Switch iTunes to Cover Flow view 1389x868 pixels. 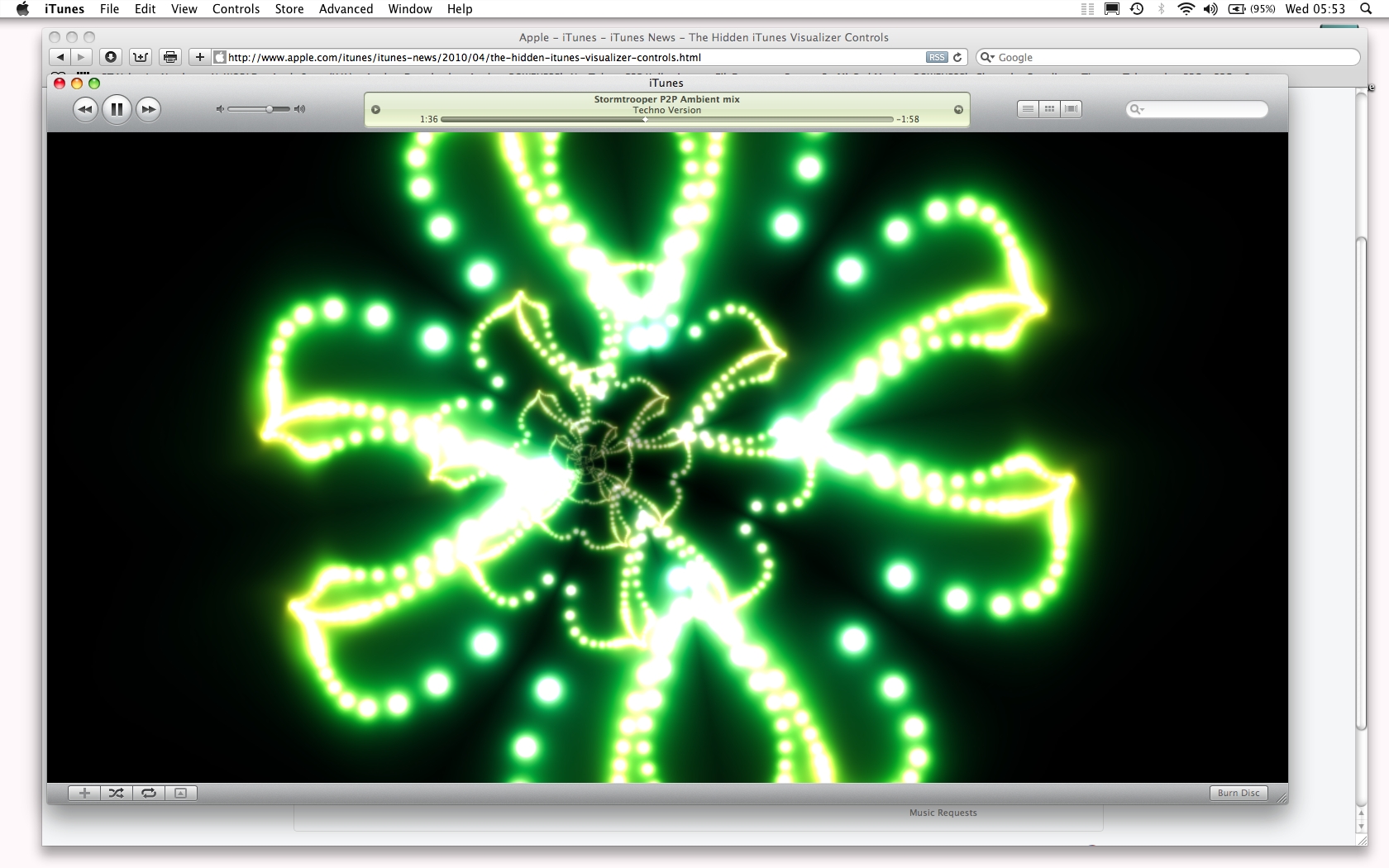coord(1071,109)
